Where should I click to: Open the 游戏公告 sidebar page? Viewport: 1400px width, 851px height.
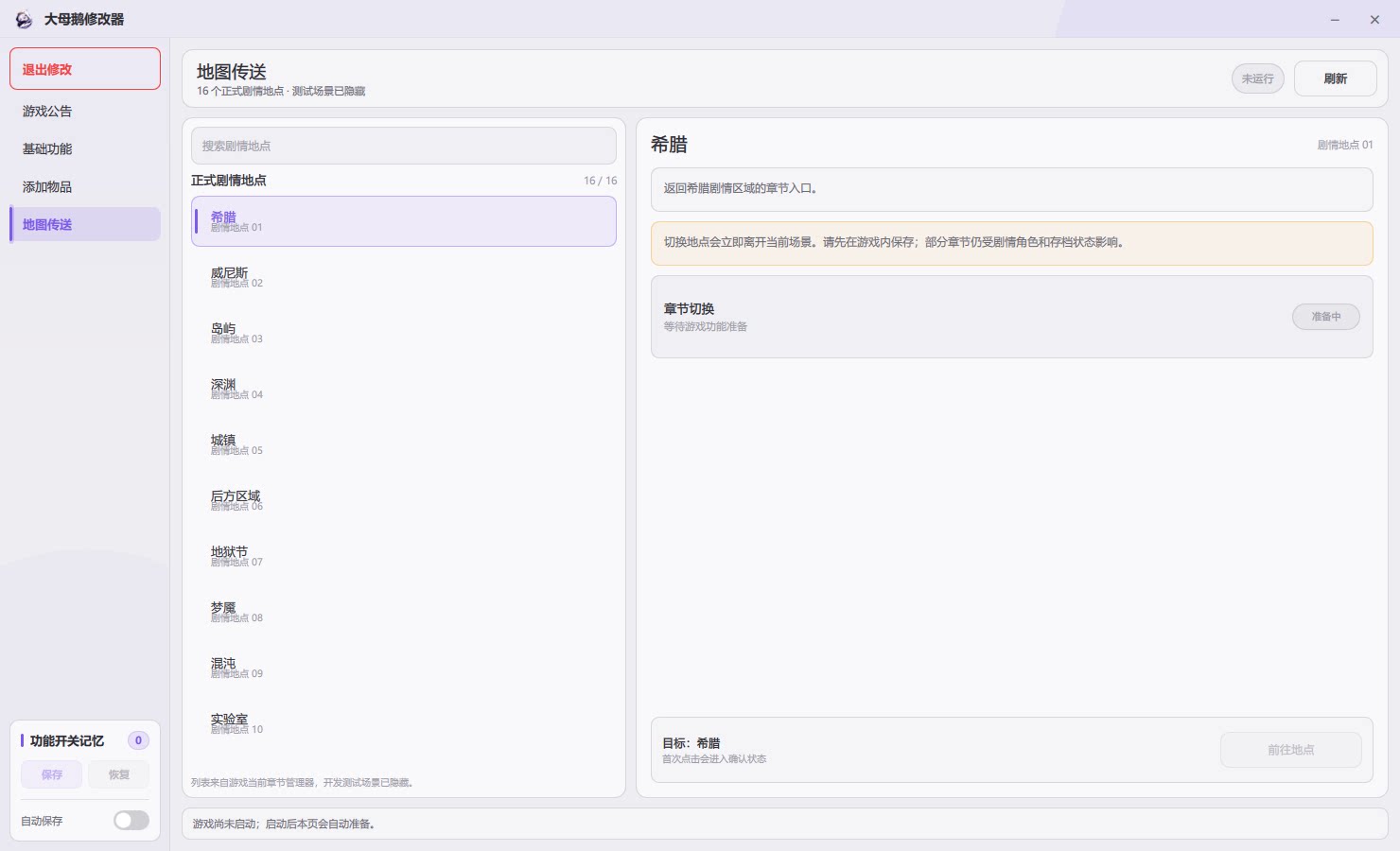coord(85,111)
